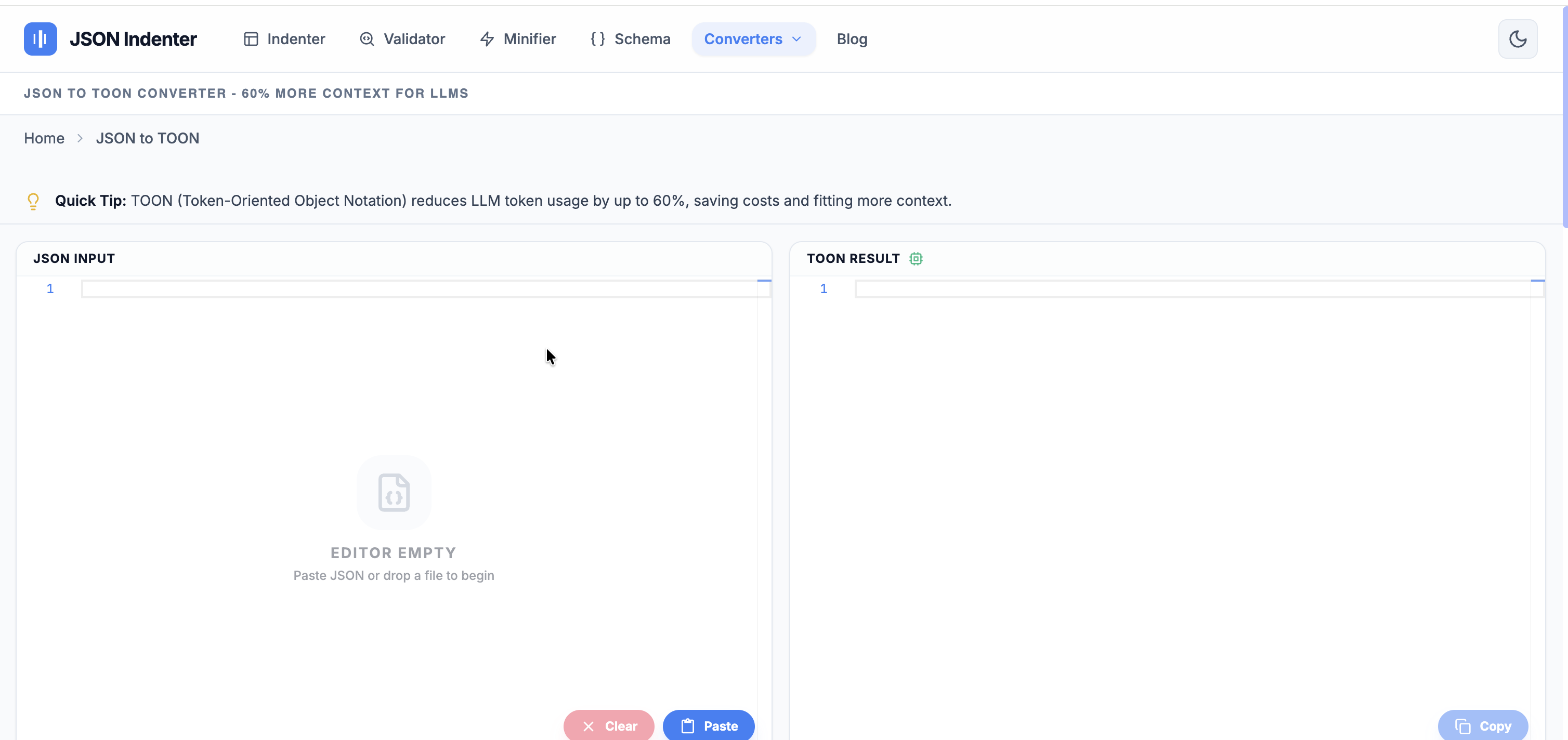Image resolution: width=1568 pixels, height=740 pixels.
Task: Click the Validator magnifying glass icon
Action: 366,38
